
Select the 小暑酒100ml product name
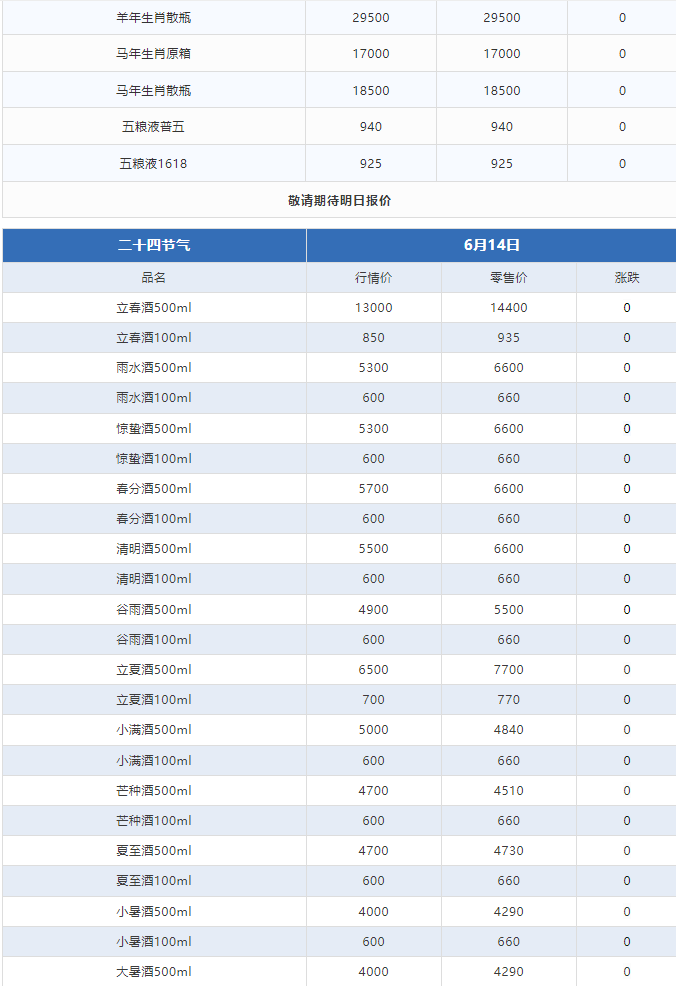coord(153,941)
